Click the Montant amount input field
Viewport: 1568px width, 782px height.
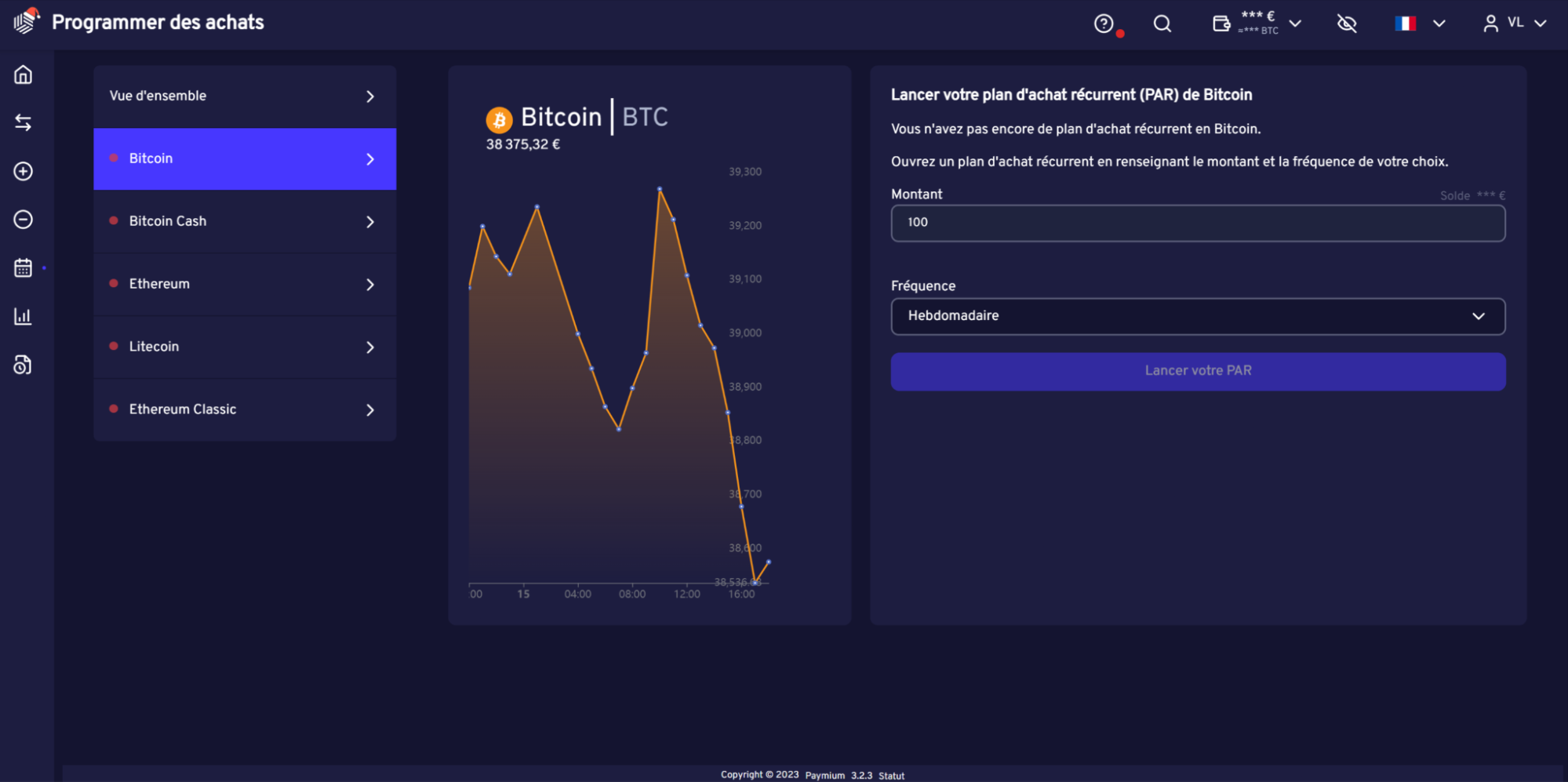(x=1197, y=224)
